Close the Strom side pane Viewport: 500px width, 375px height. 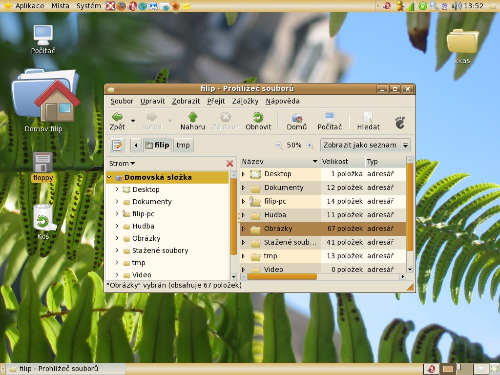pos(230,163)
